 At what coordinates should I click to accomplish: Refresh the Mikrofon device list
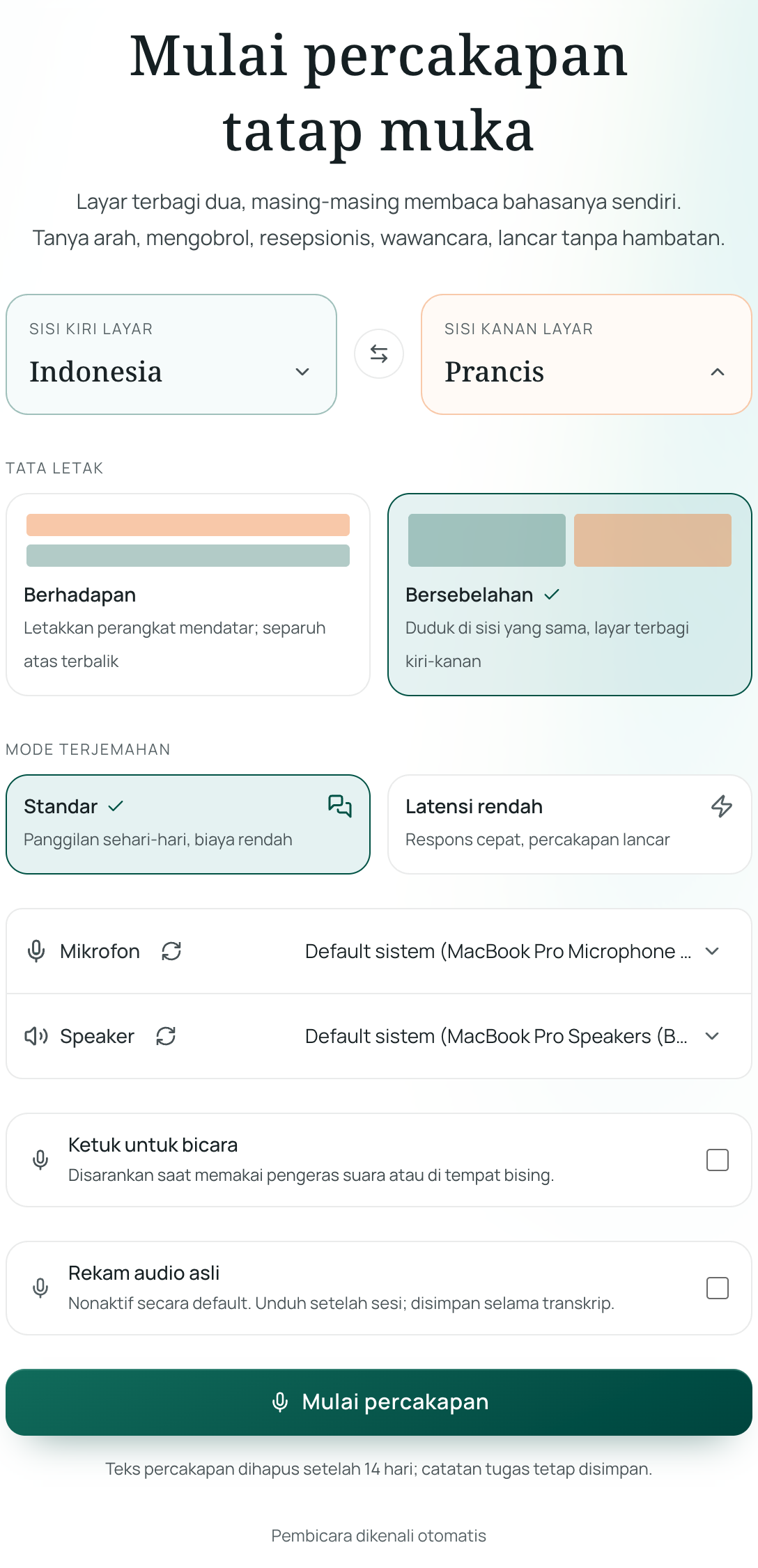[171, 951]
